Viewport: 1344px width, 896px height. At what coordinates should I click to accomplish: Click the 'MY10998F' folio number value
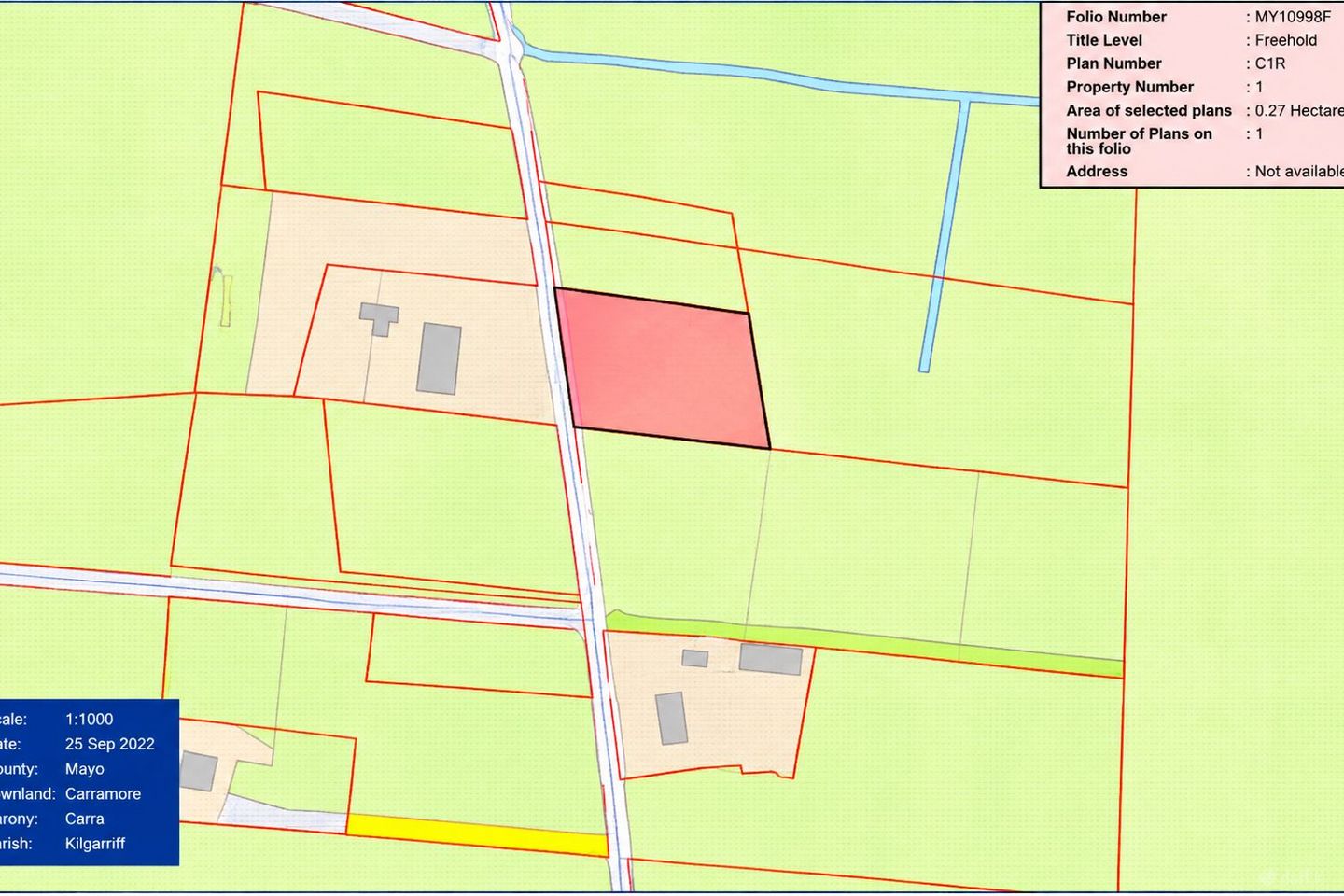coord(1293,17)
